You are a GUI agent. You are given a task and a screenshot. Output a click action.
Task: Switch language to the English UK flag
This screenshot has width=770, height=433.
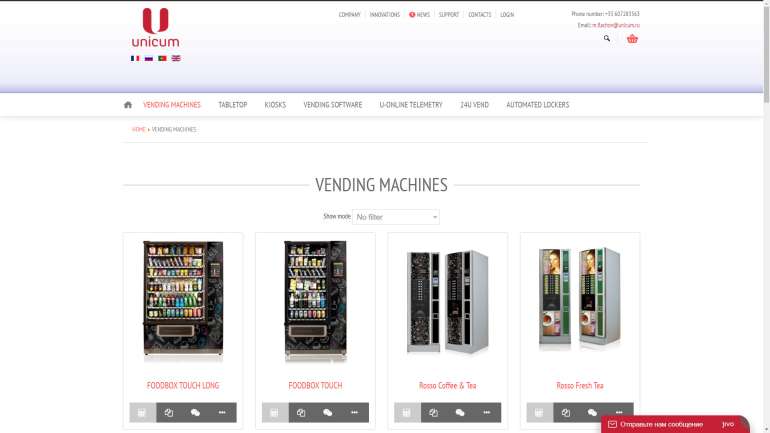pos(176,58)
